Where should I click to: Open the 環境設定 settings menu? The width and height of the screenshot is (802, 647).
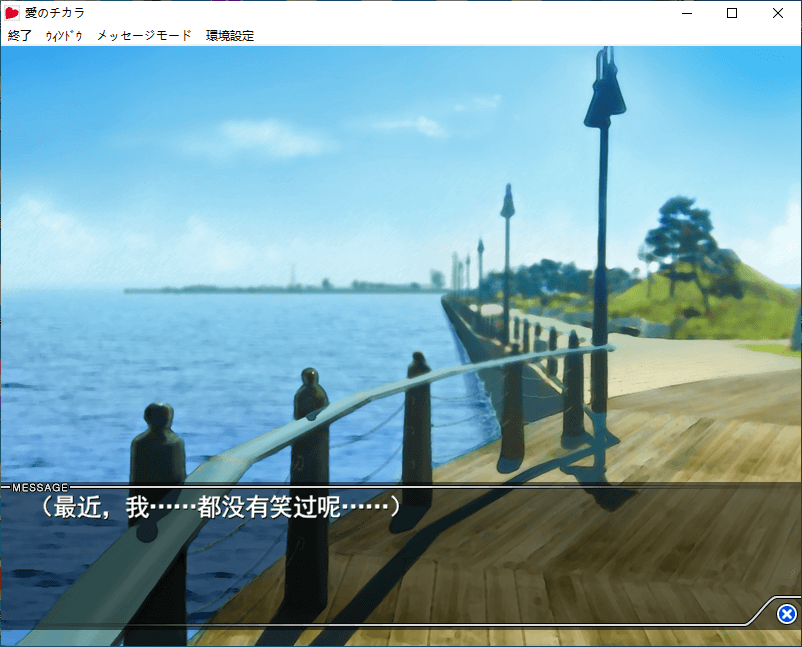pyautogui.click(x=230, y=35)
